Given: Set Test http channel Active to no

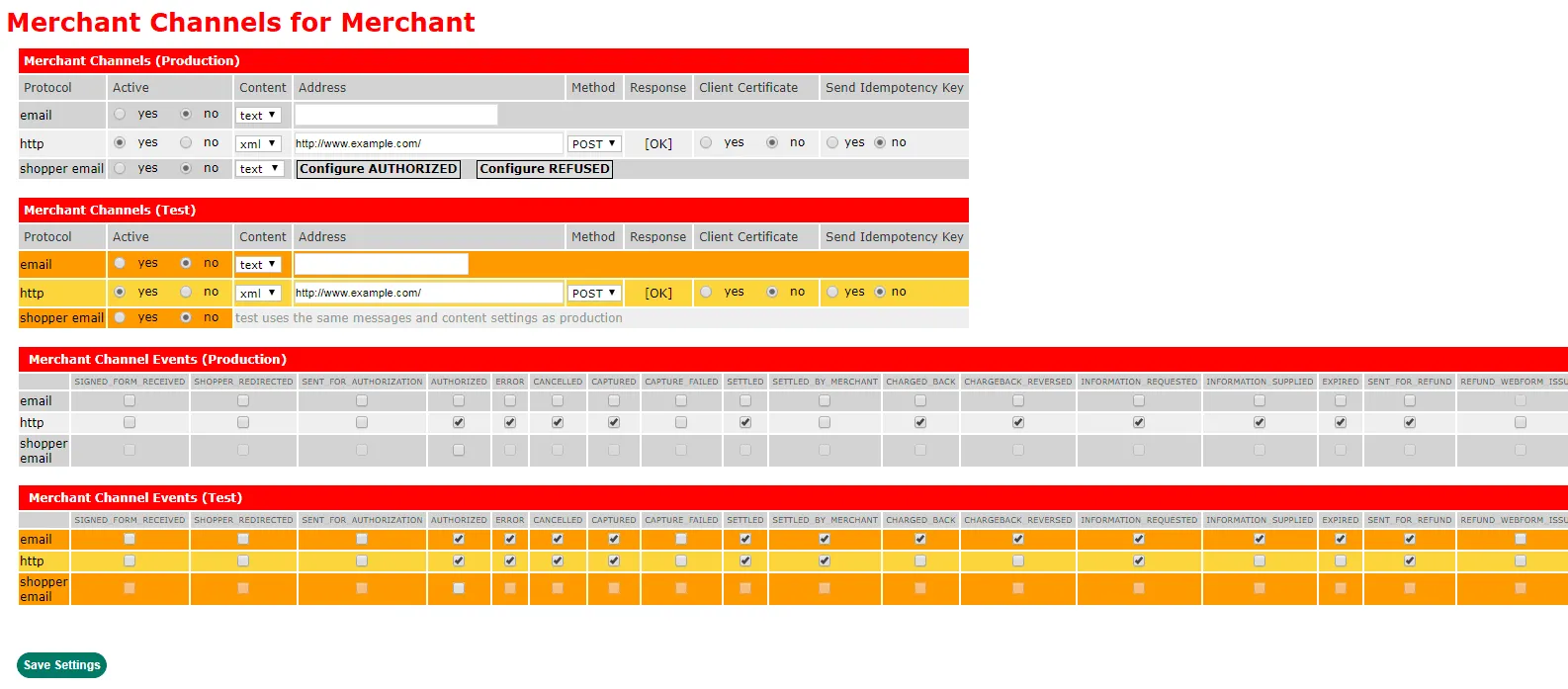Looking at the screenshot, I should point(186,292).
